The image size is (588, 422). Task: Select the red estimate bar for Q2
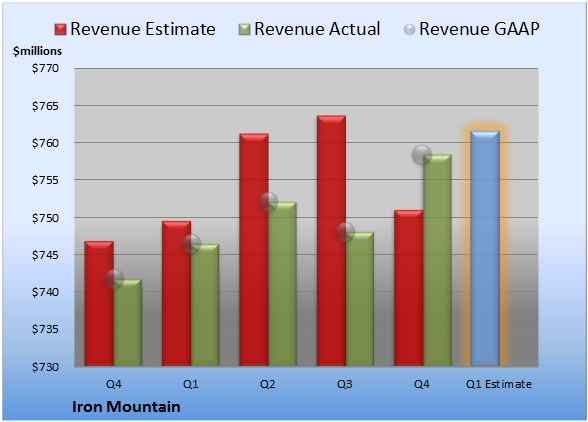coord(254,249)
